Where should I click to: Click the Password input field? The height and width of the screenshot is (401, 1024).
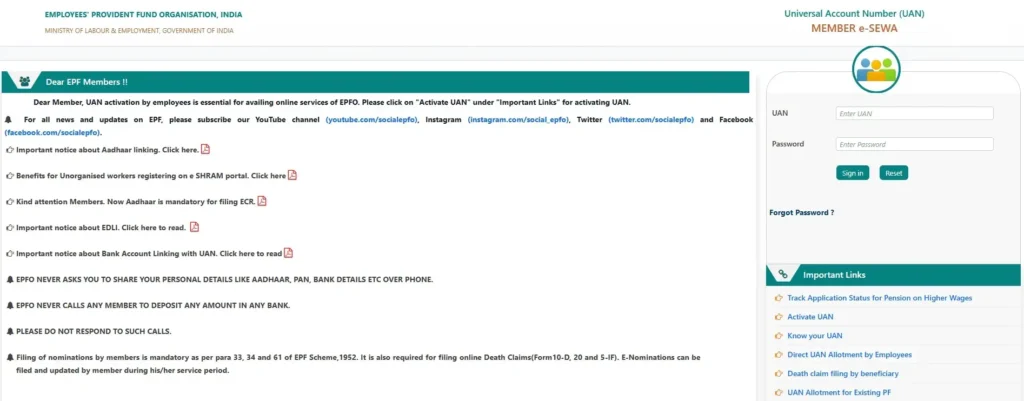coord(914,144)
